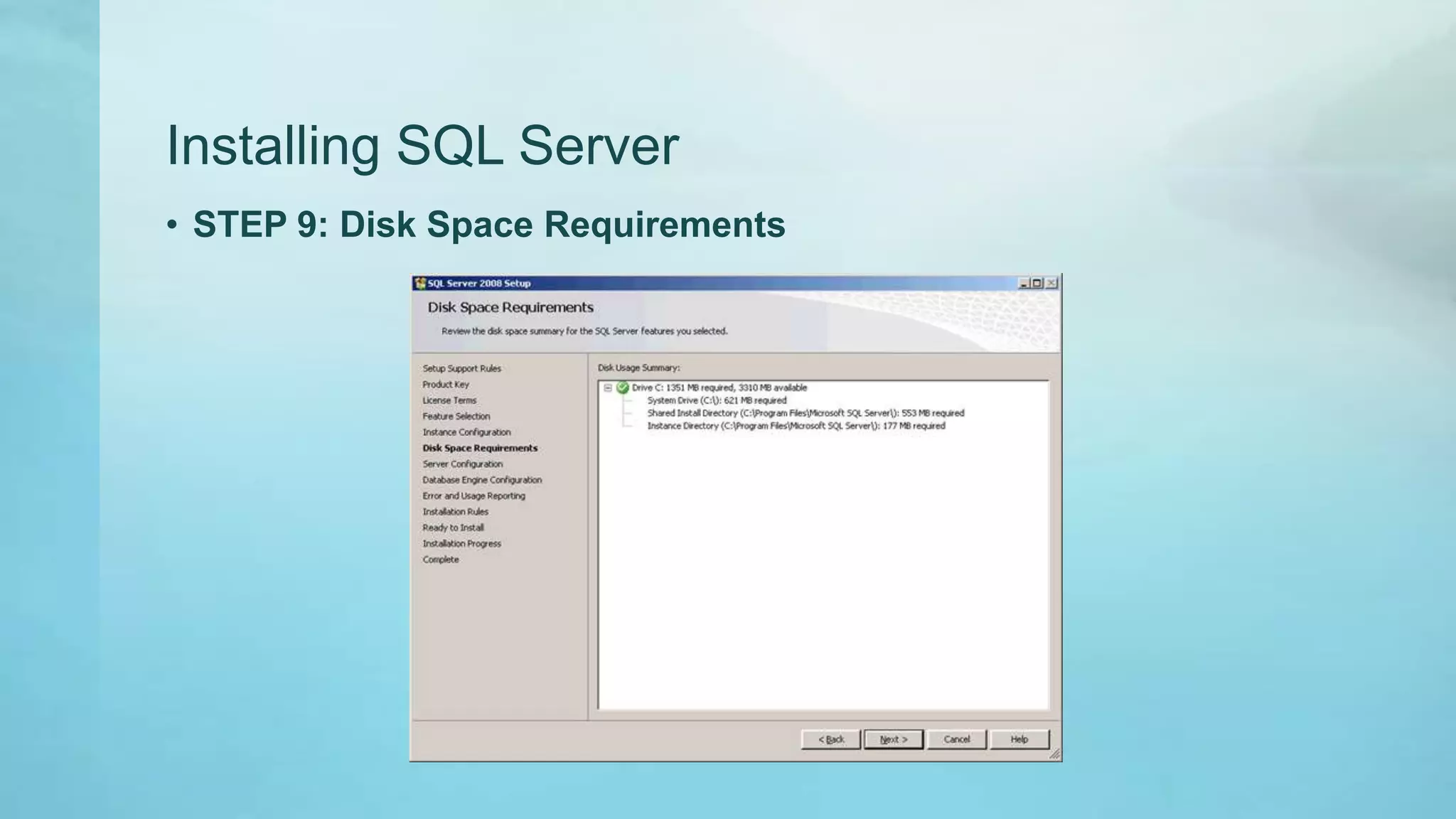The width and height of the screenshot is (1456, 819).
Task: Click the Disk Usage Summary label
Action: click(x=638, y=368)
